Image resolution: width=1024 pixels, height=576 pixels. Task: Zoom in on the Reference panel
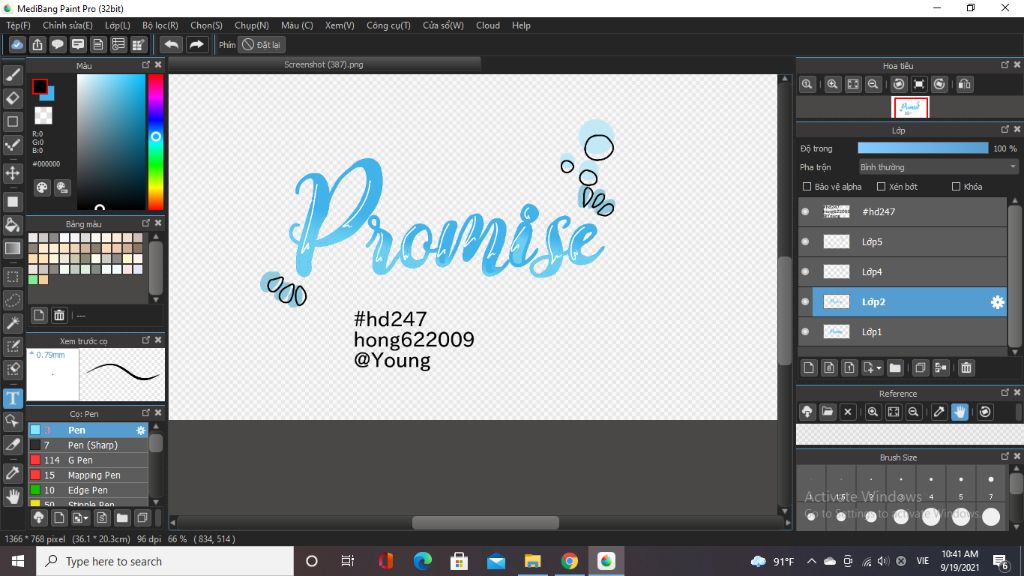tap(872, 411)
